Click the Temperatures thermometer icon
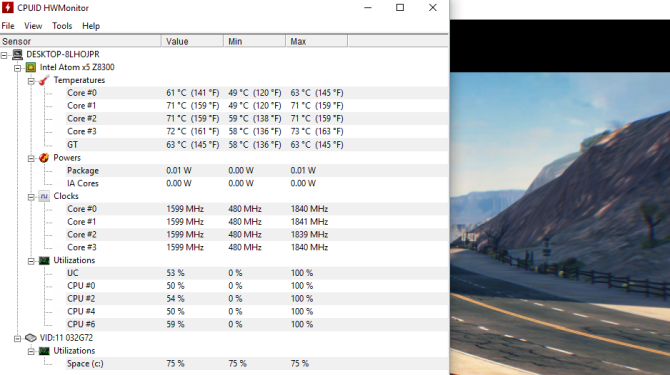The width and height of the screenshot is (670, 375). click(x=44, y=80)
